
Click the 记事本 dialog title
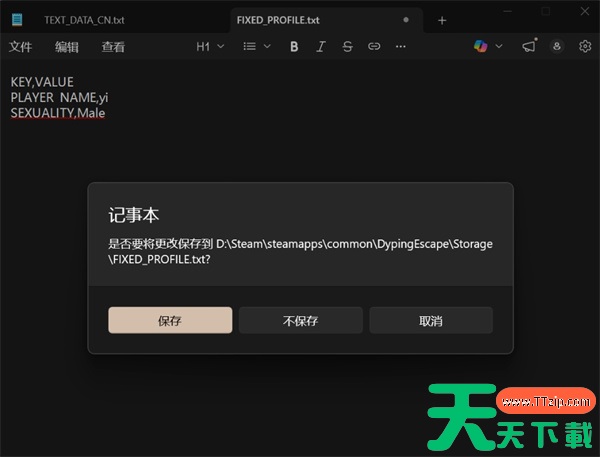click(134, 215)
